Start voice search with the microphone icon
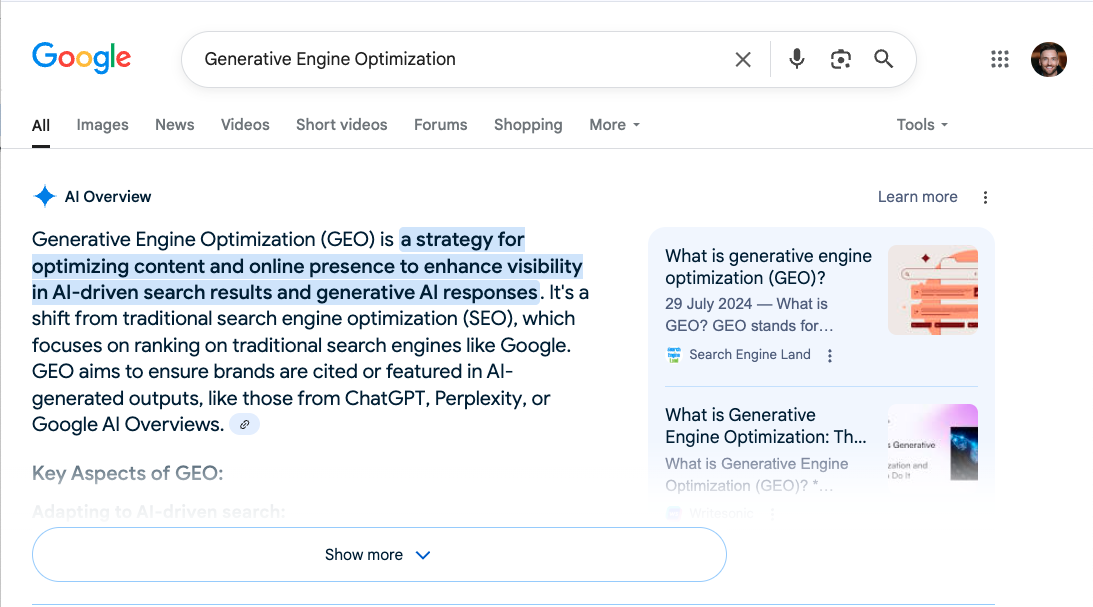This screenshot has width=1093, height=607. tap(797, 59)
